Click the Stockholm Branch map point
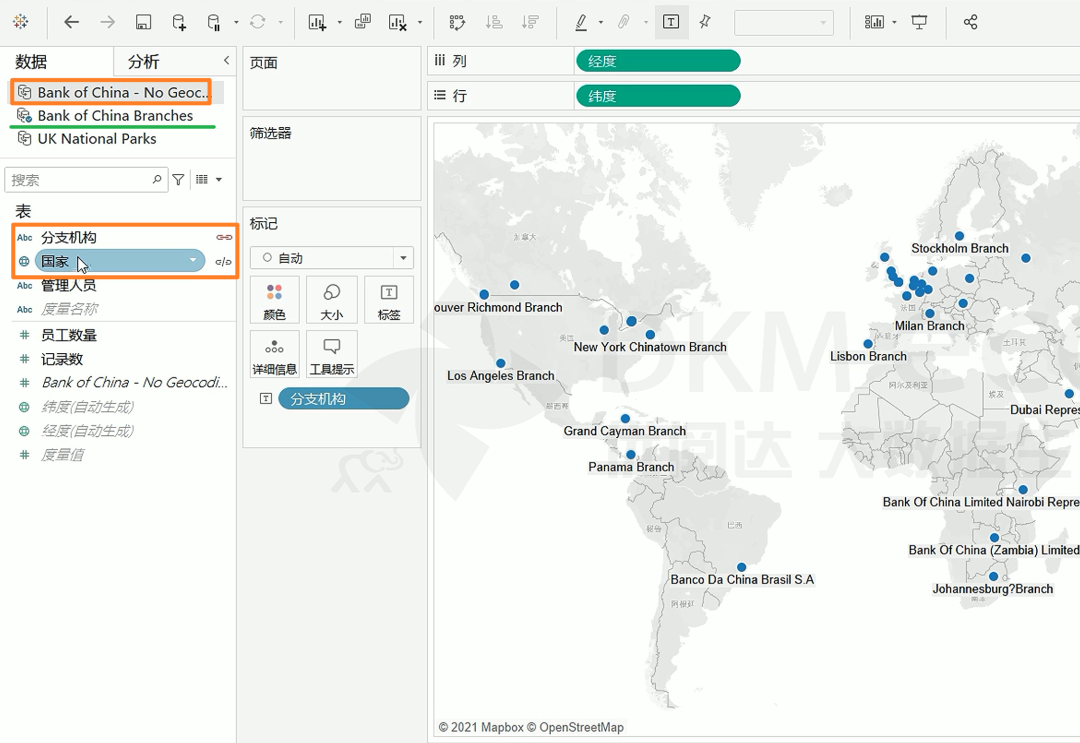Image resolution: width=1080 pixels, height=743 pixels. [959, 236]
